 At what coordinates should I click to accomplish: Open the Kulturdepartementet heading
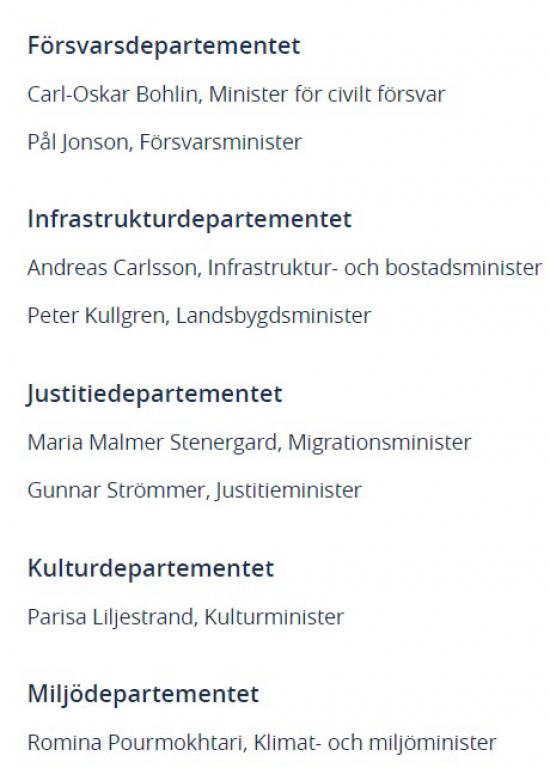151,568
